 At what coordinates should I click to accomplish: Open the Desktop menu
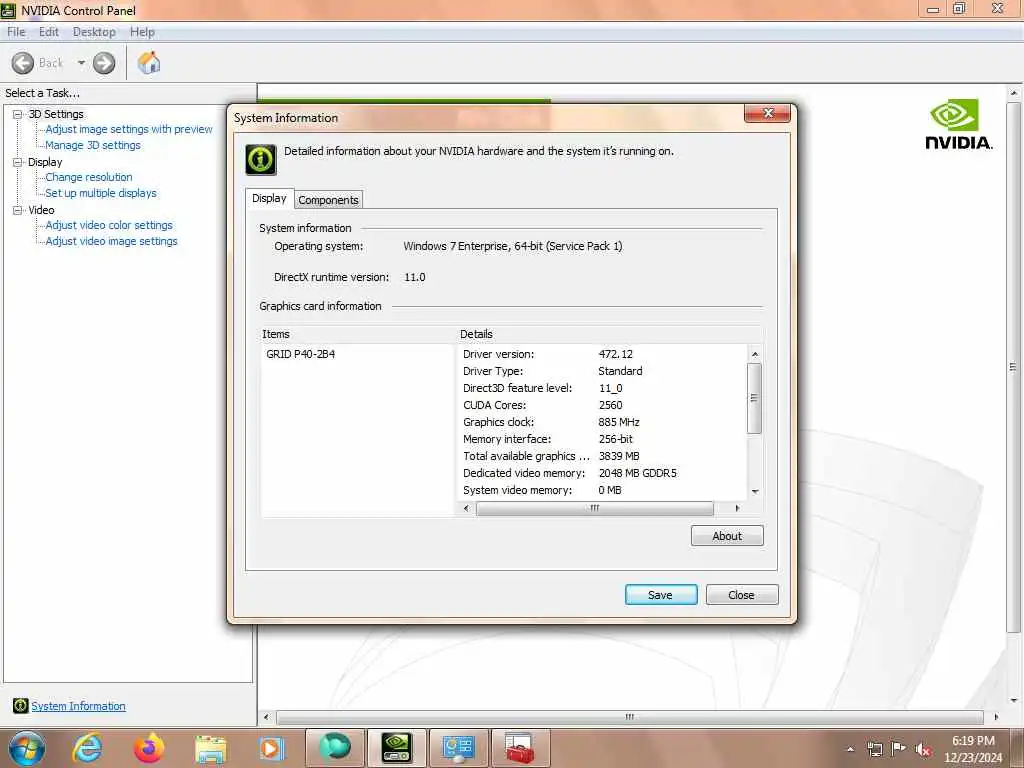click(x=94, y=32)
